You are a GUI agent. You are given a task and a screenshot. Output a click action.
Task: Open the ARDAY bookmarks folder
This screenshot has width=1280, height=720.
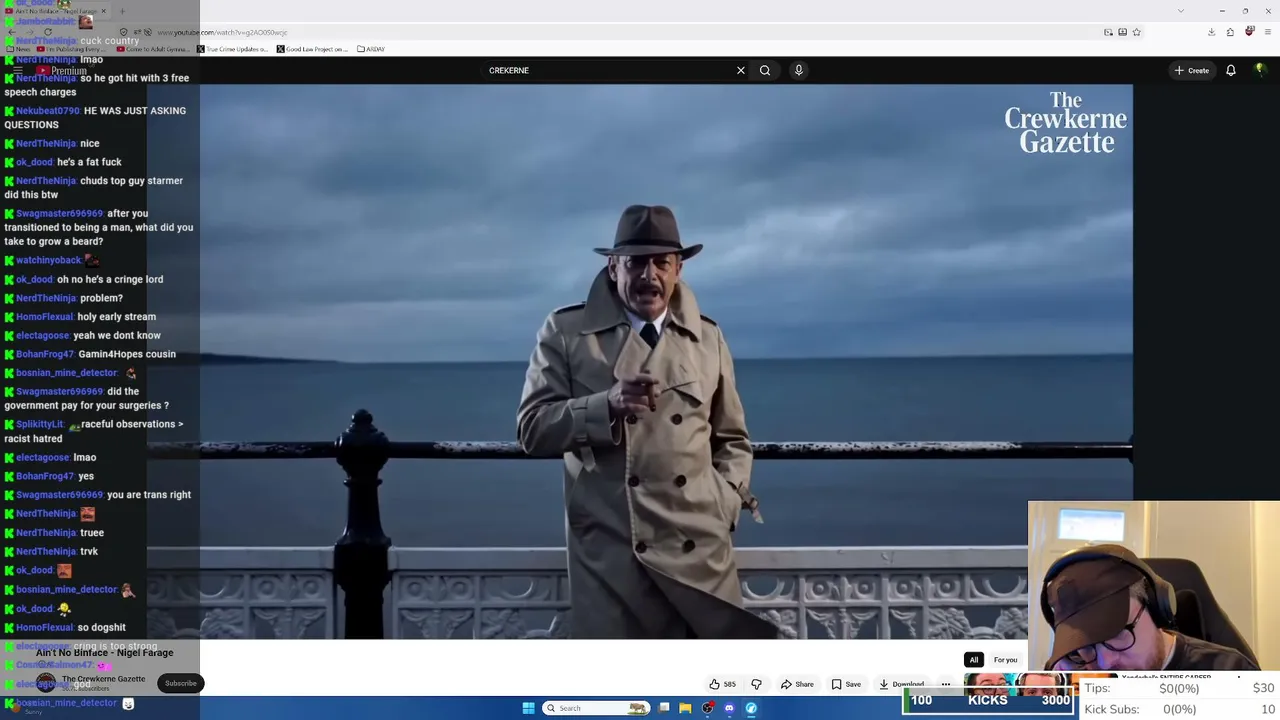pos(371,49)
